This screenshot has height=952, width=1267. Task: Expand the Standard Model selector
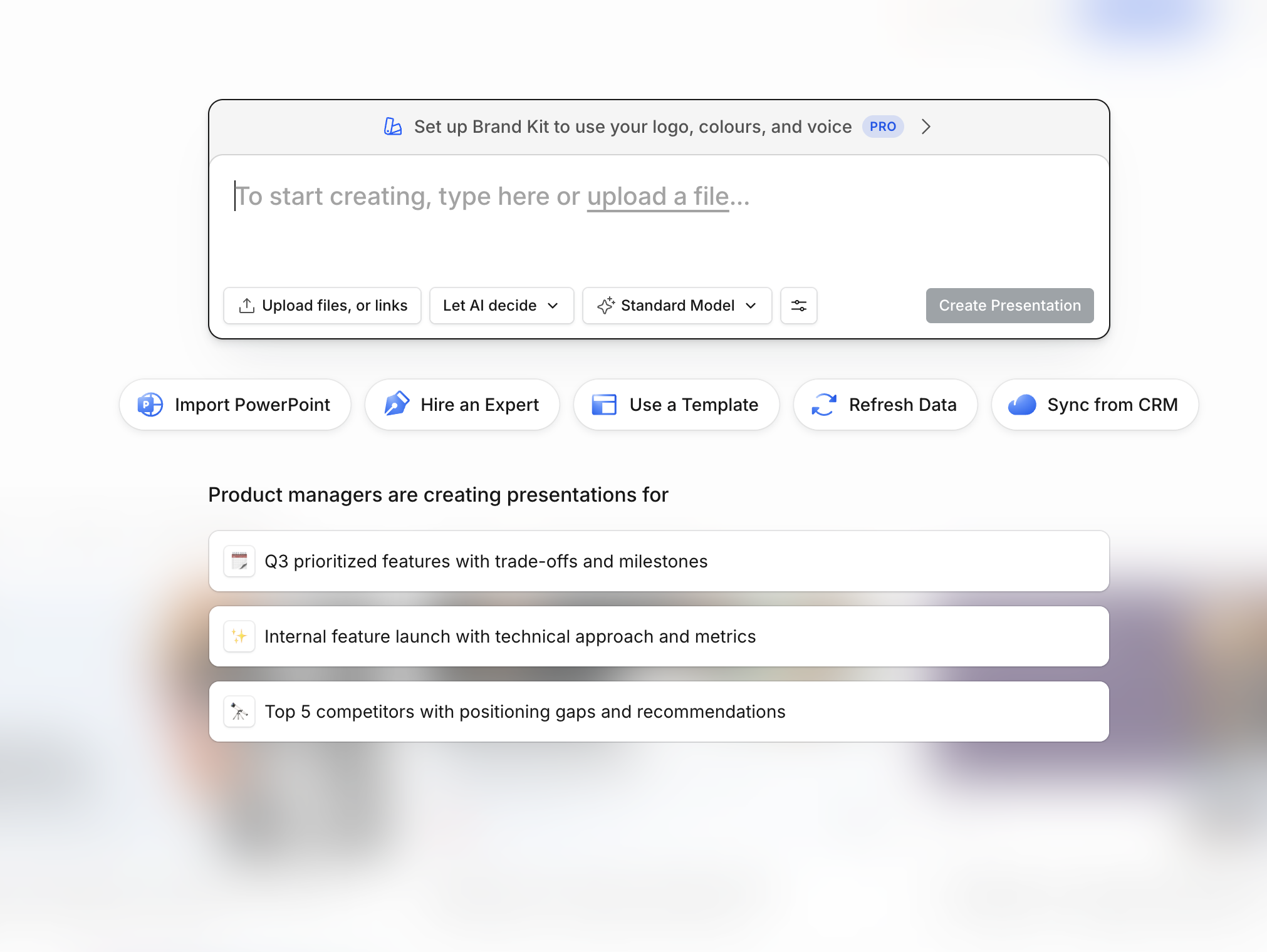pyautogui.click(x=677, y=306)
